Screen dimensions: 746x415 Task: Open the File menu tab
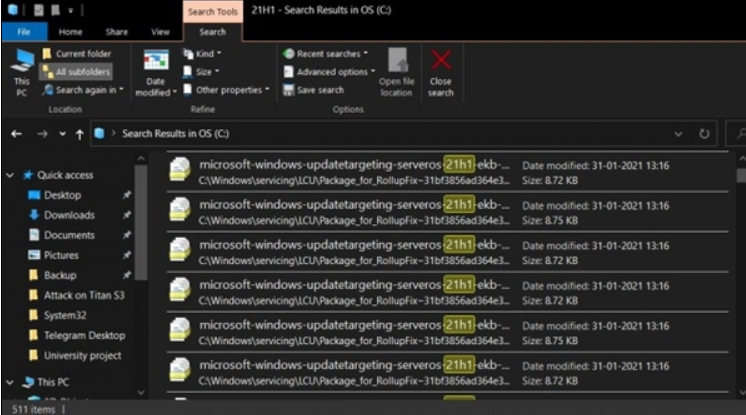[x=24, y=32]
